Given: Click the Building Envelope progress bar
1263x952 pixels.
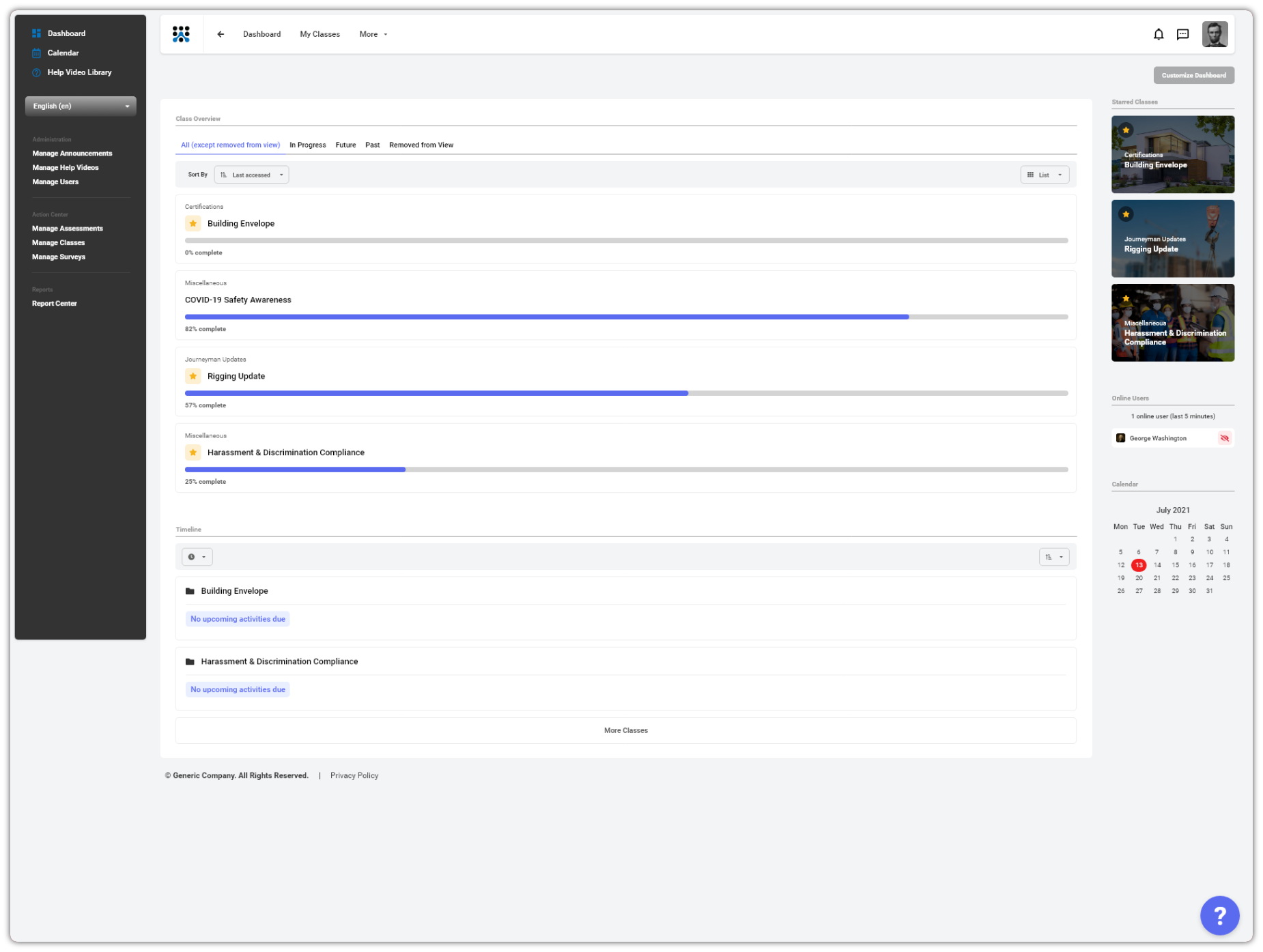Looking at the screenshot, I should click(x=626, y=240).
